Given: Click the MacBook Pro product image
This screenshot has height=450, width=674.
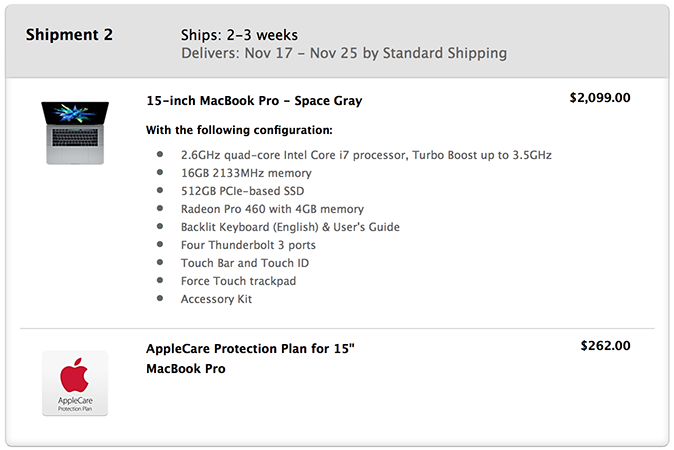Looking at the screenshot, I should click(x=75, y=133).
